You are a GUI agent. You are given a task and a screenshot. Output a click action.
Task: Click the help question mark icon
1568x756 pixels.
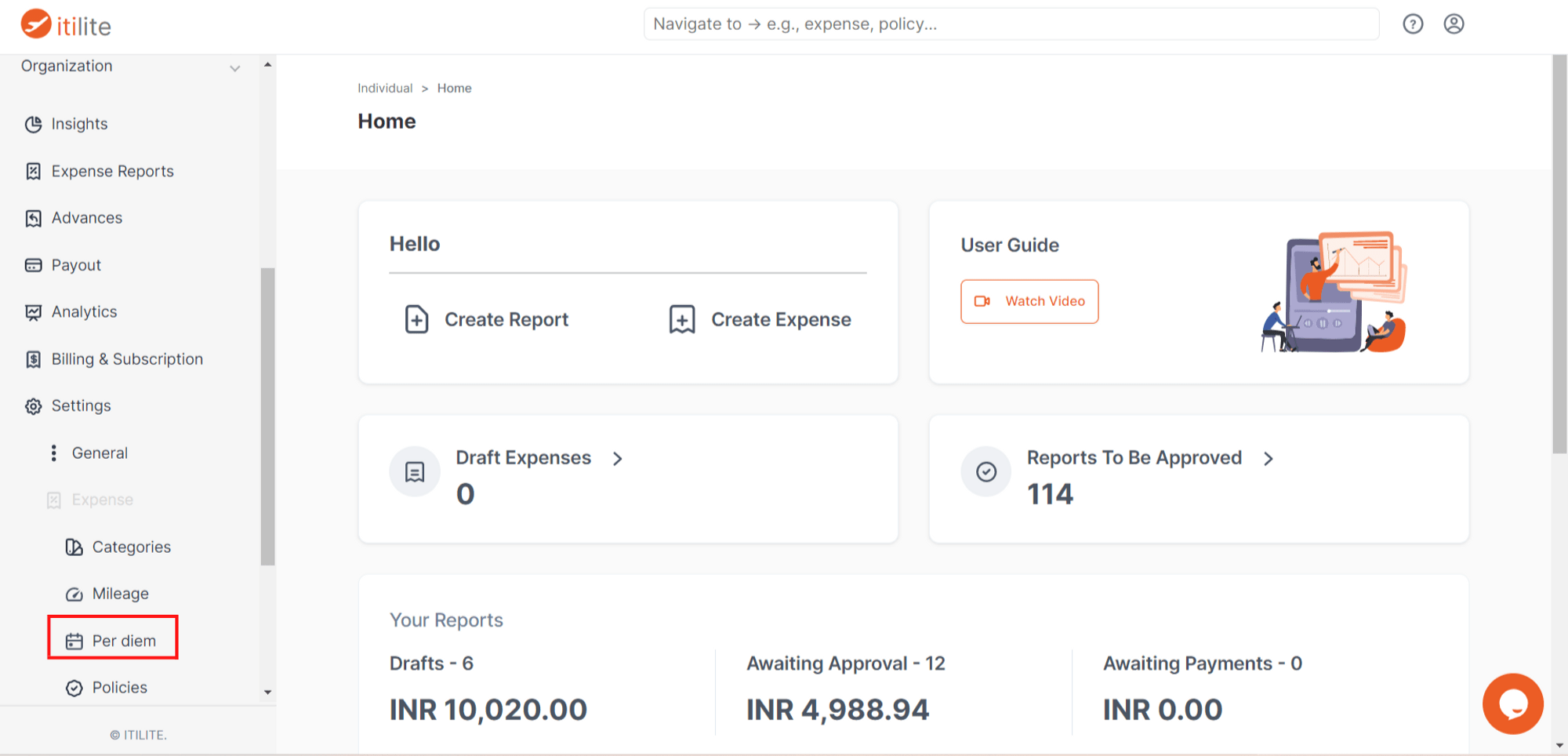point(1413,24)
